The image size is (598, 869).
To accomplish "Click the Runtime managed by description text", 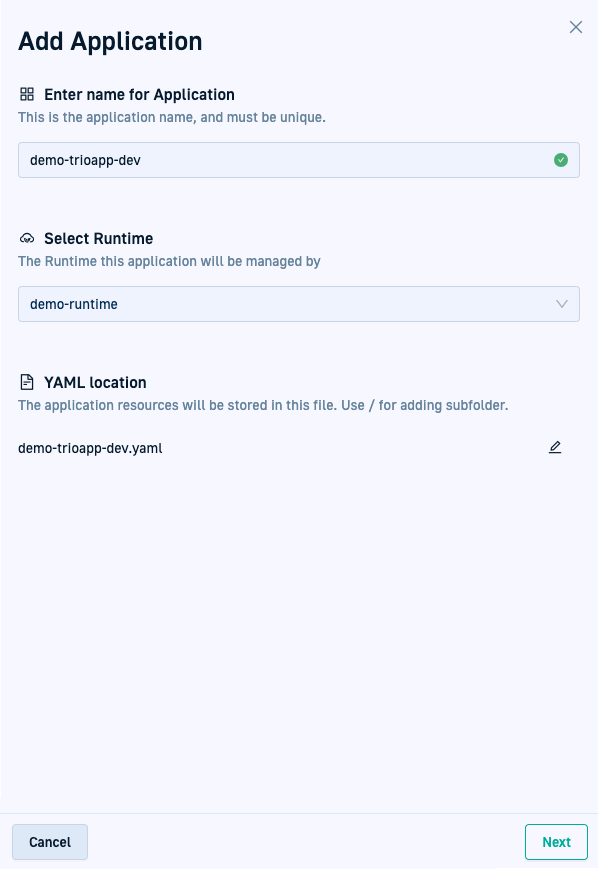I will coord(169,261).
